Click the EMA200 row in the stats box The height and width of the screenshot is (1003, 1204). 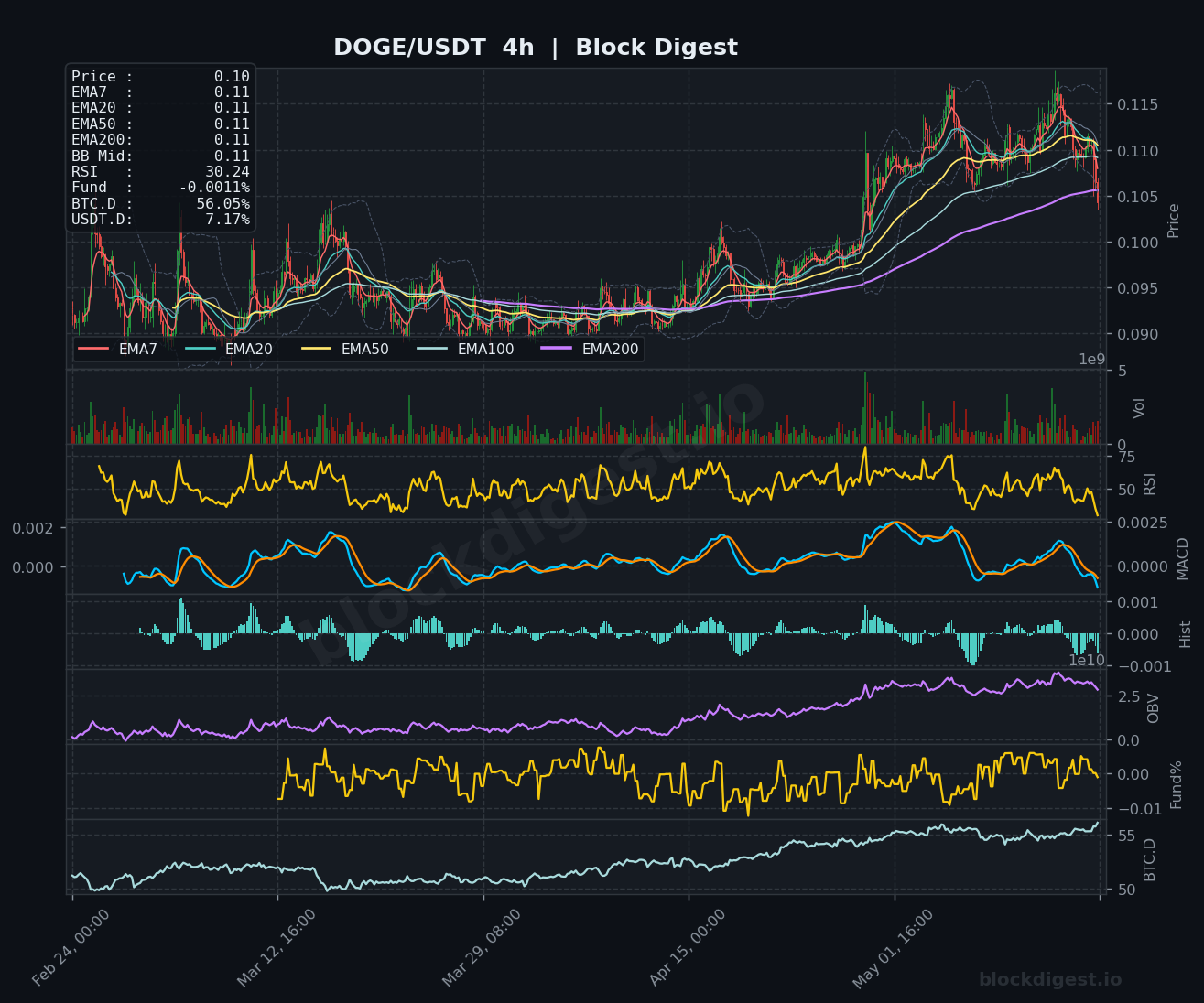click(160, 140)
